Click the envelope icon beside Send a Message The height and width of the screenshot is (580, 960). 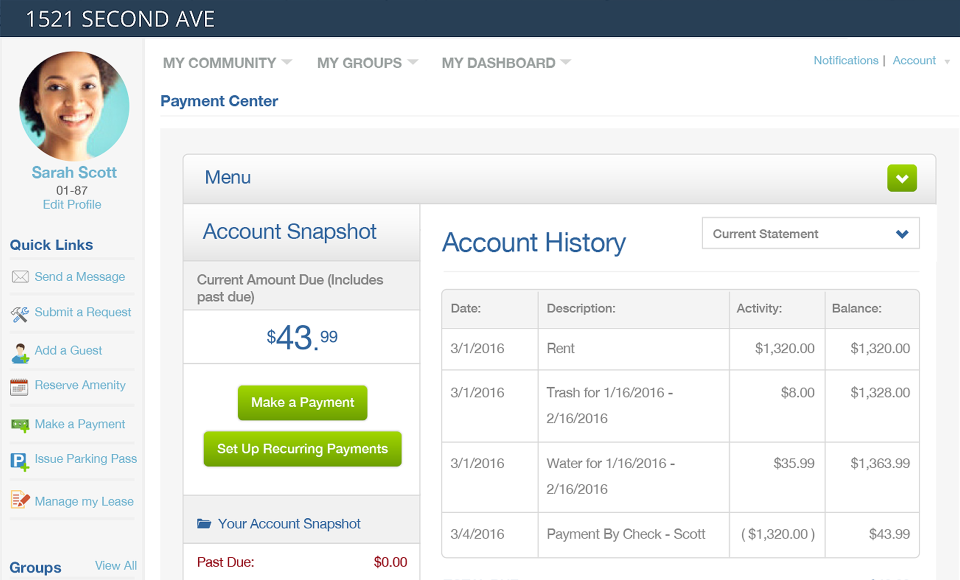point(20,277)
